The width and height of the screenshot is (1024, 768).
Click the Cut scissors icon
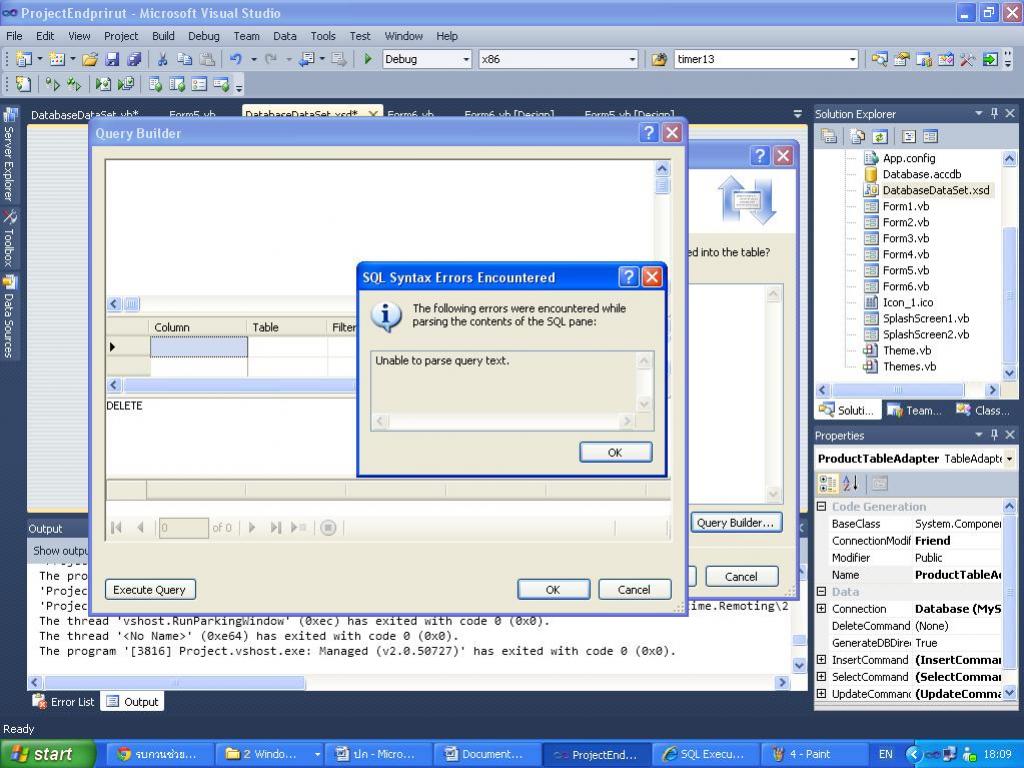point(162,60)
